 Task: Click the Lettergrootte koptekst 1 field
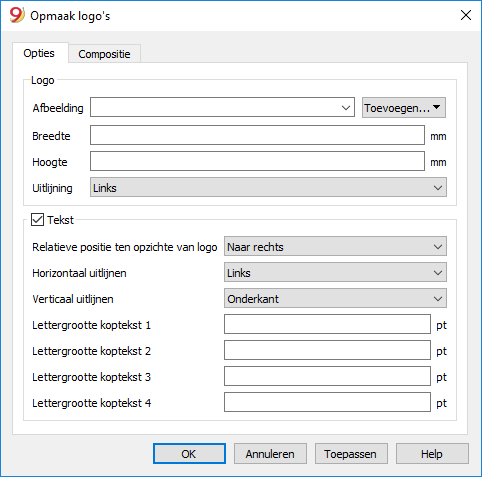click(x=327, y=324)
